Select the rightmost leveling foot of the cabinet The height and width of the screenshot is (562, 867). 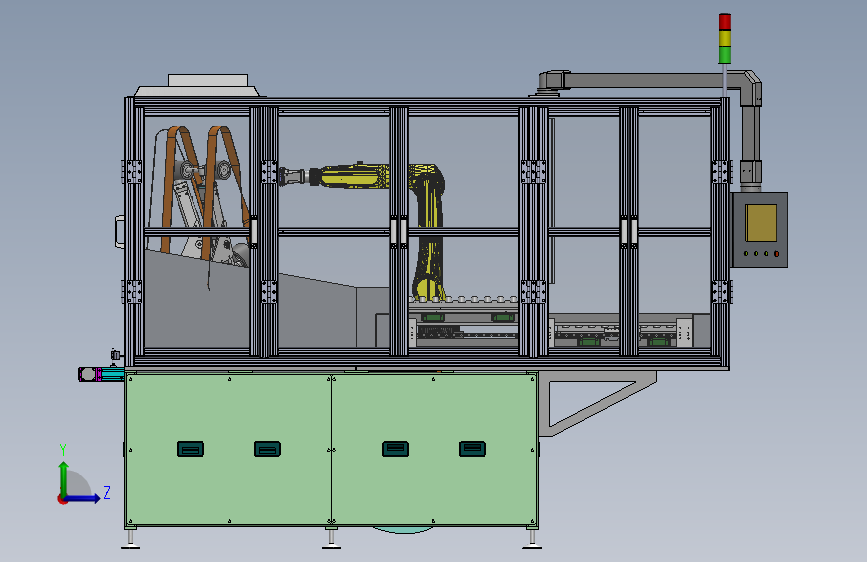(x=532, y=539)
